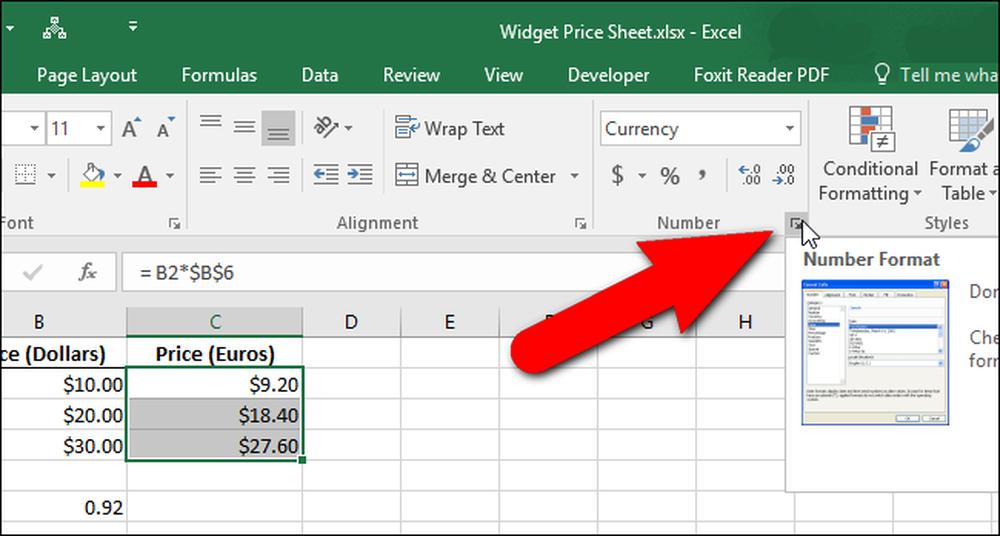Select column E header
The width and height of the screenshot is (1000, 536).
point(450,322)
